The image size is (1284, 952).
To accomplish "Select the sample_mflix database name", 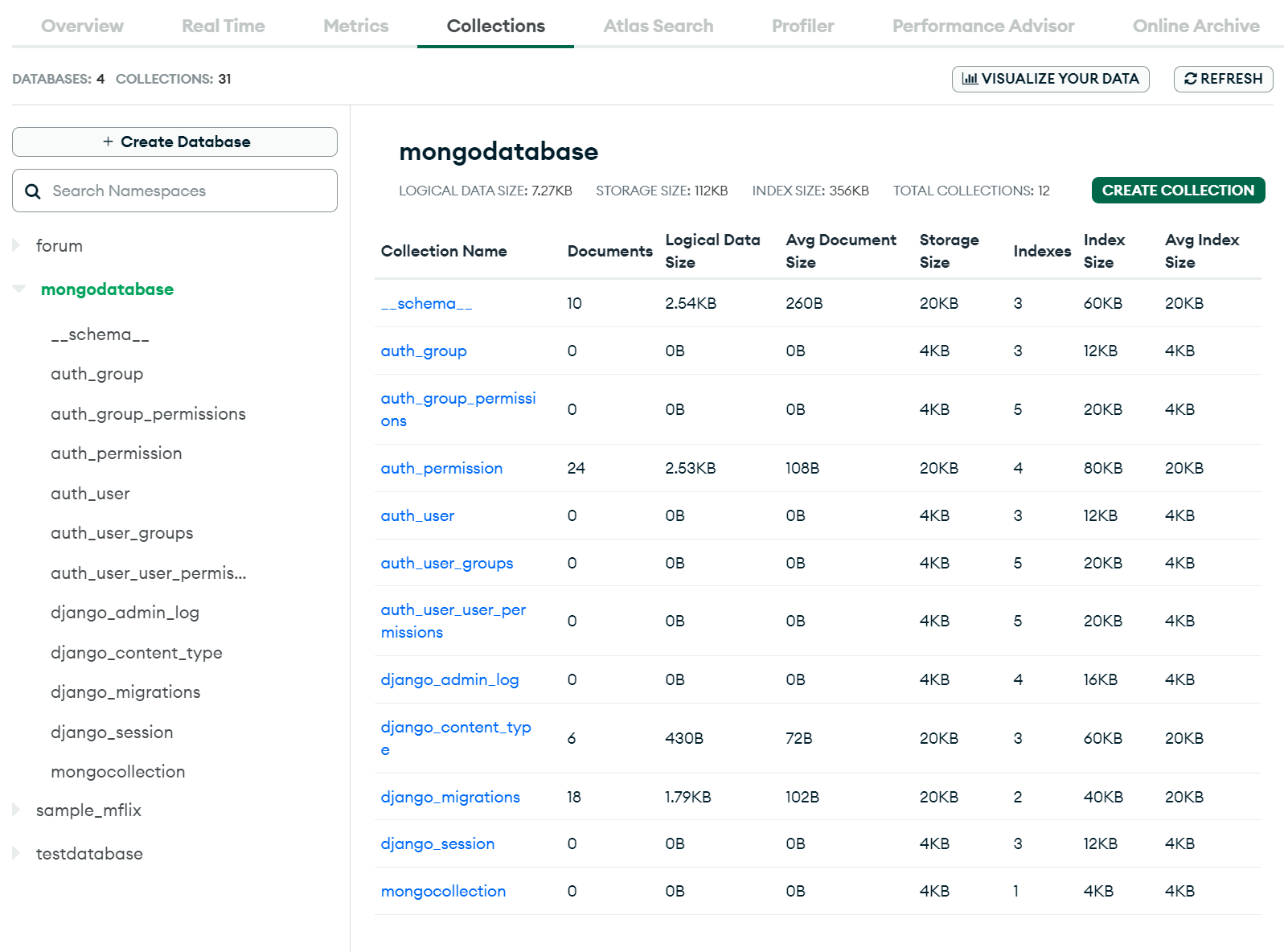I will click(x=88, y=810).
